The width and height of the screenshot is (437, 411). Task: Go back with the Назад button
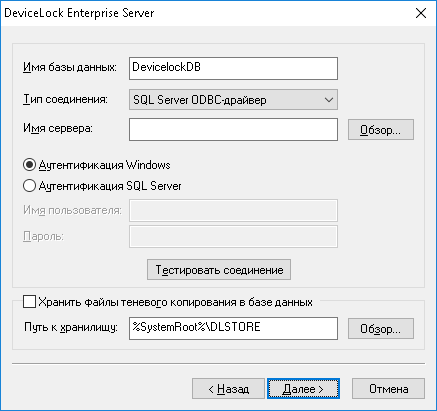[x=228, y=389]
